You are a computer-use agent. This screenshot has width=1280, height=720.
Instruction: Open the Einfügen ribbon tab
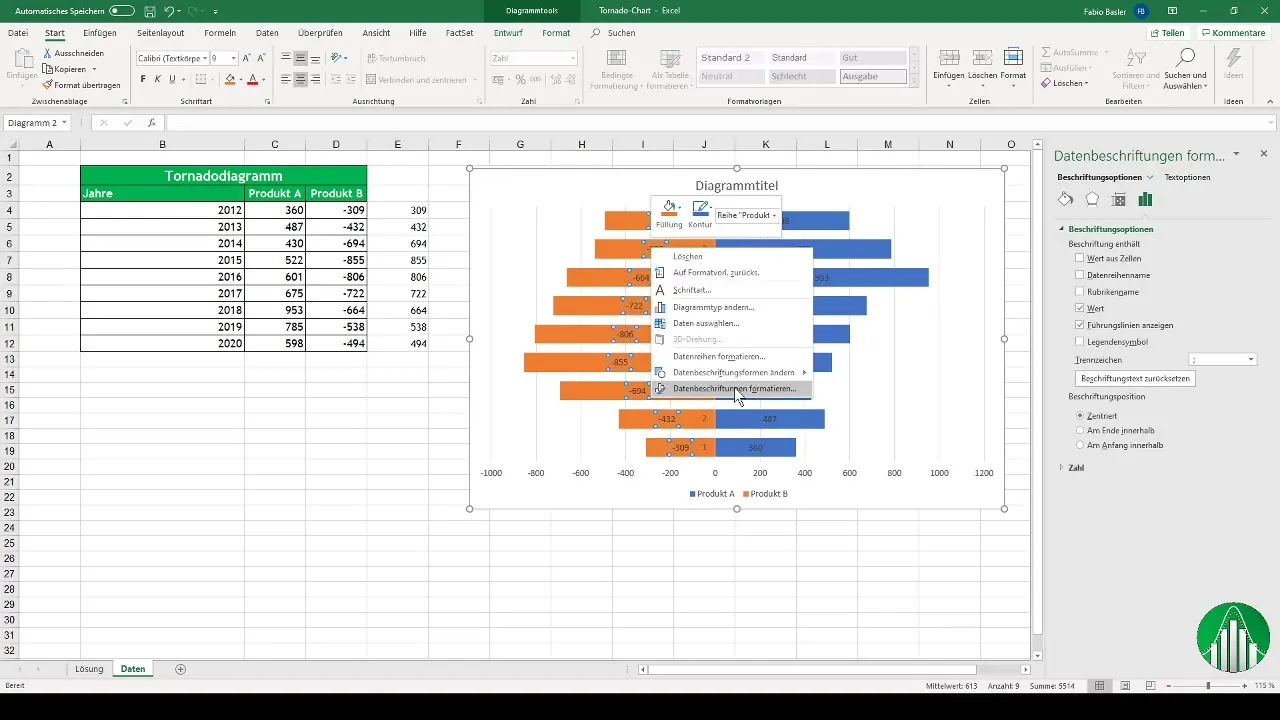pyautogui.click(x=100, y=33)
